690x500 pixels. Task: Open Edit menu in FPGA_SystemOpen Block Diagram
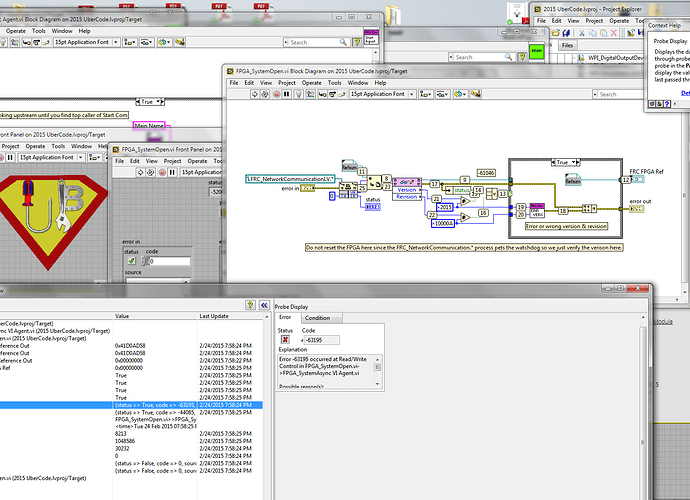249,83
